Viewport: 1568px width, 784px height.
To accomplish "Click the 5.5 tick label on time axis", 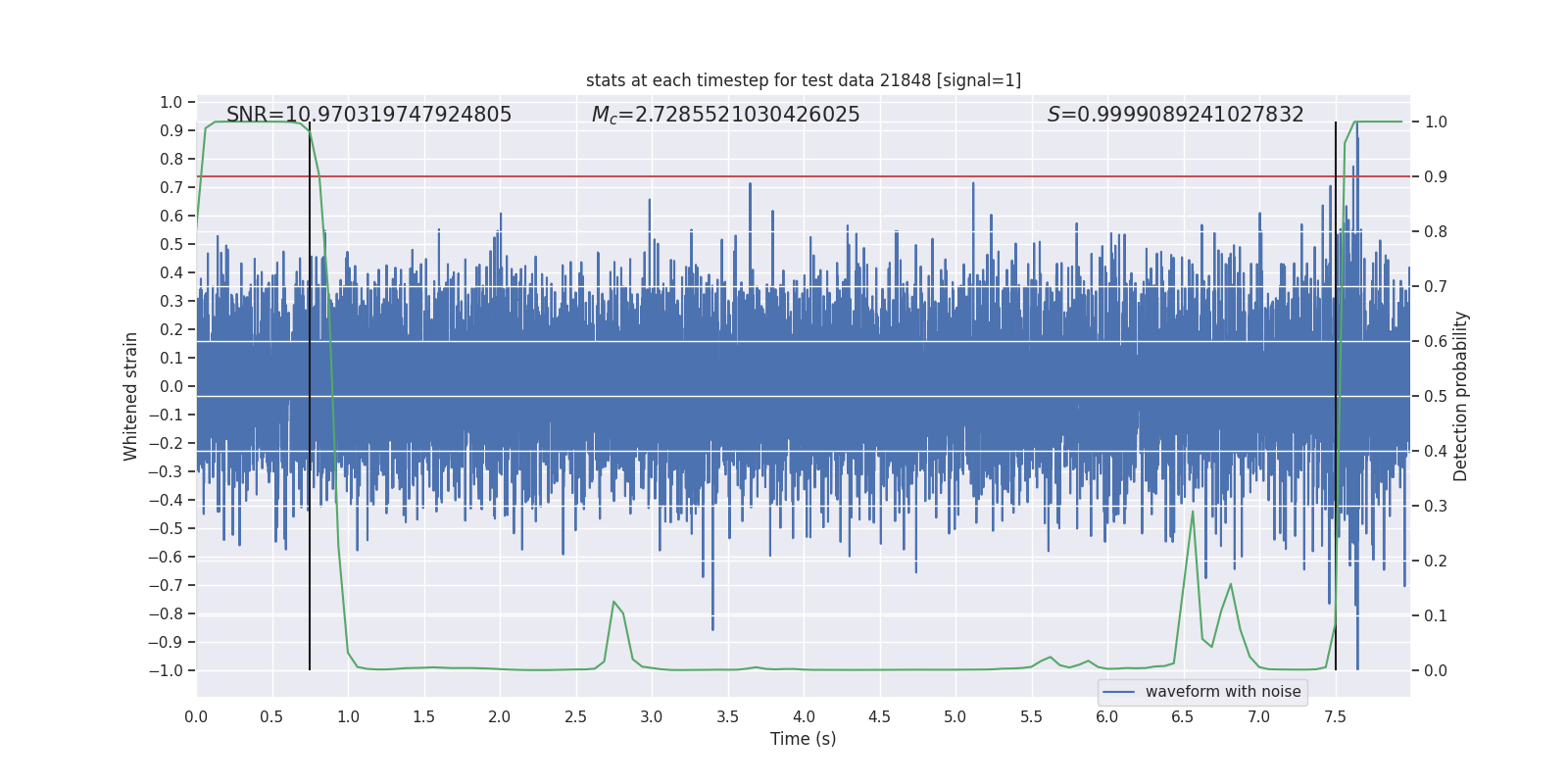I will [x=1031, y=716].
